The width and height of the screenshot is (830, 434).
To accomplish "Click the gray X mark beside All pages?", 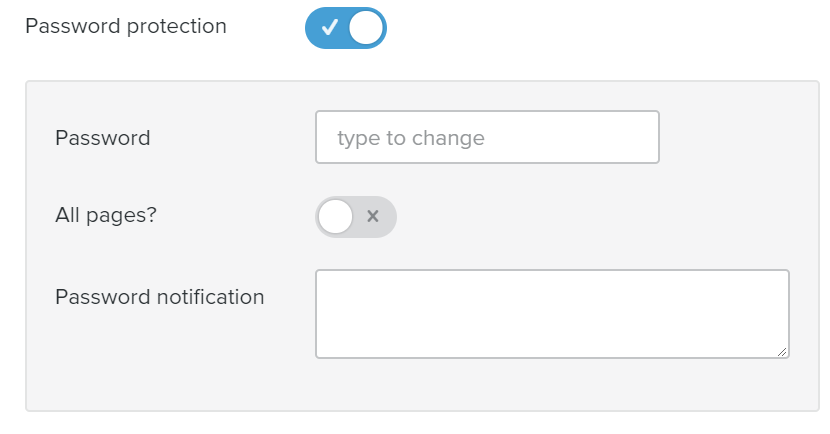I will 373,216.
